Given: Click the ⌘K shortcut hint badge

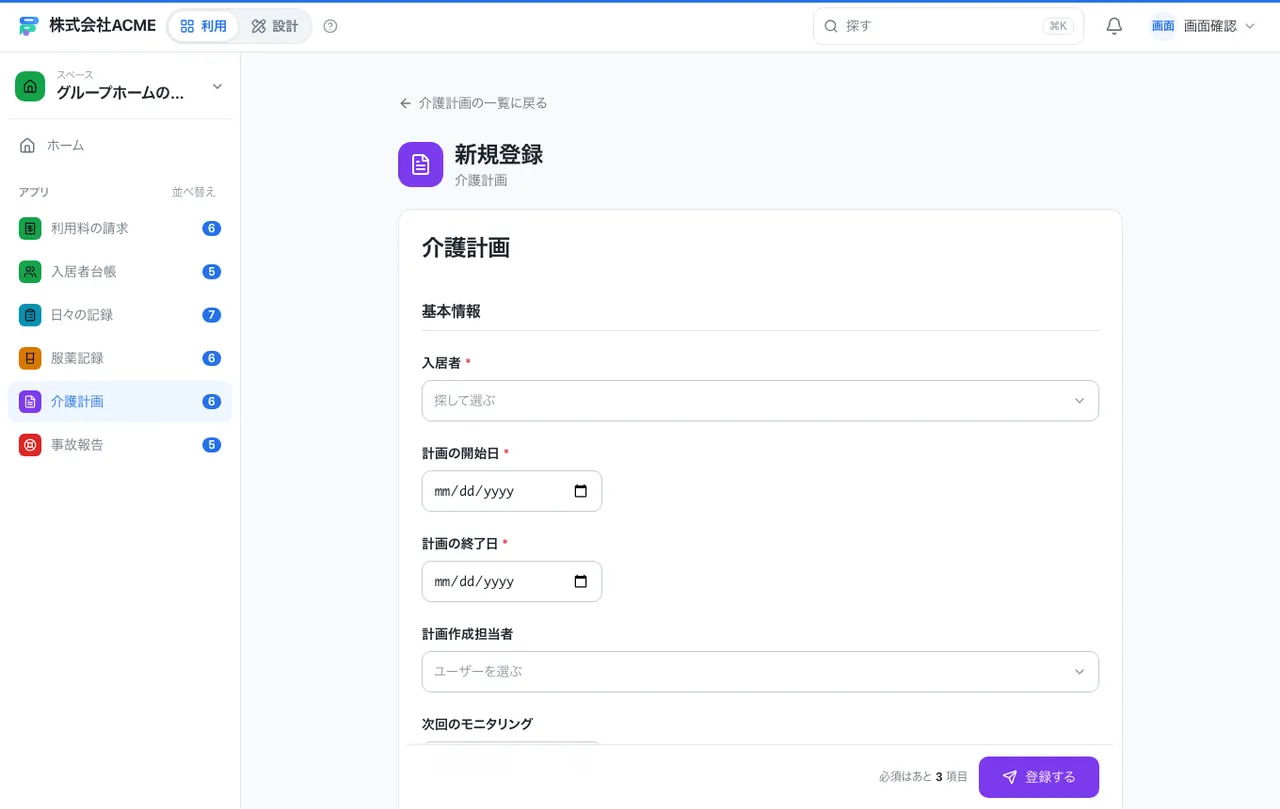Looking at the screenshot, I should (1058, 26).
